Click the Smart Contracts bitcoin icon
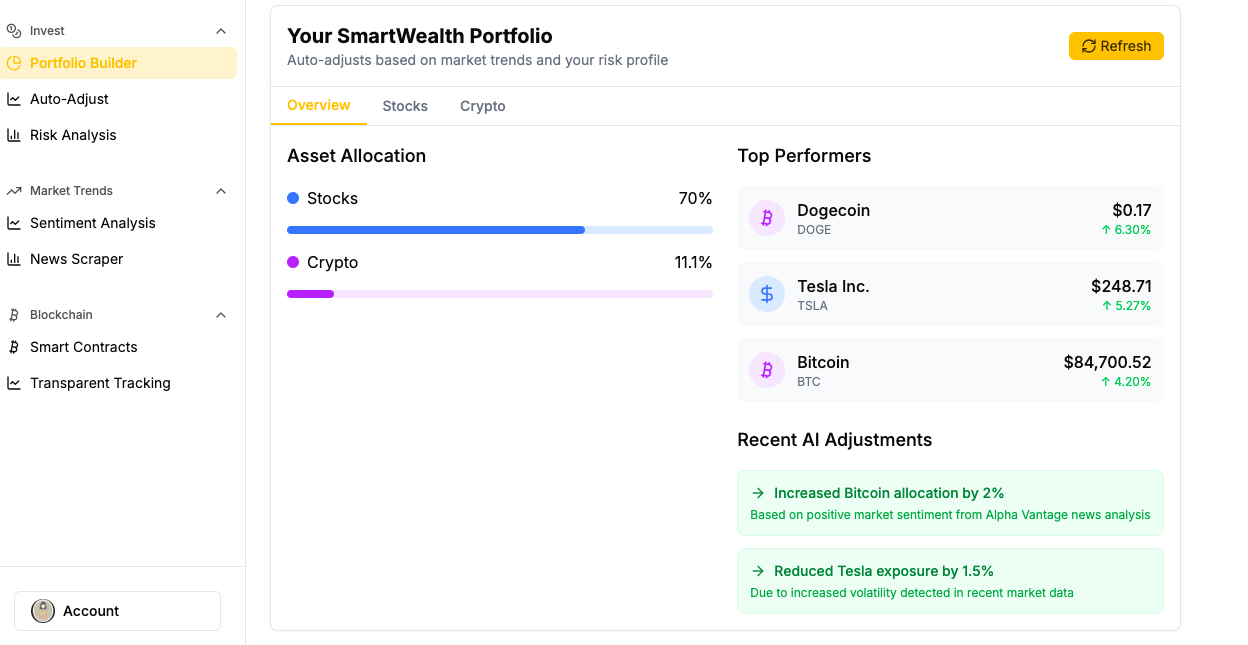The width and height of the screenshot is (1248, 645). [14, 347]
